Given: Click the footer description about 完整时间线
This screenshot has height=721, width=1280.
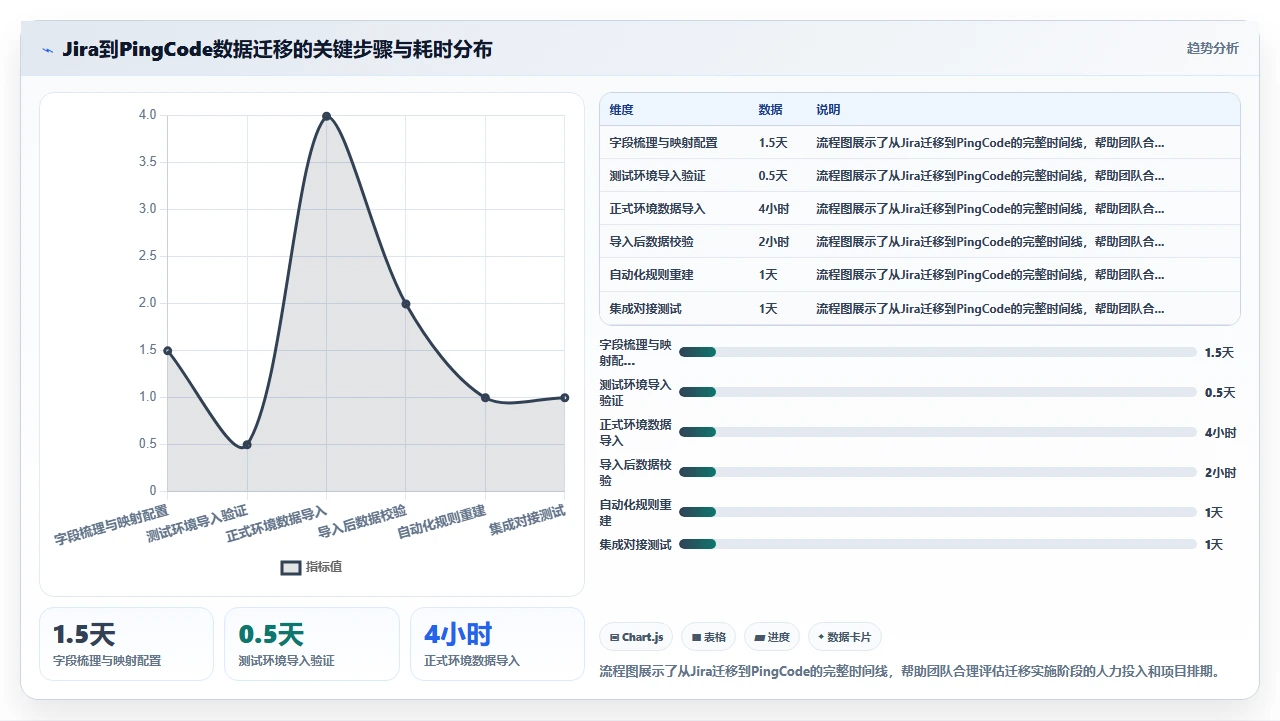Looking at the screenshot, I should [909, 671].
